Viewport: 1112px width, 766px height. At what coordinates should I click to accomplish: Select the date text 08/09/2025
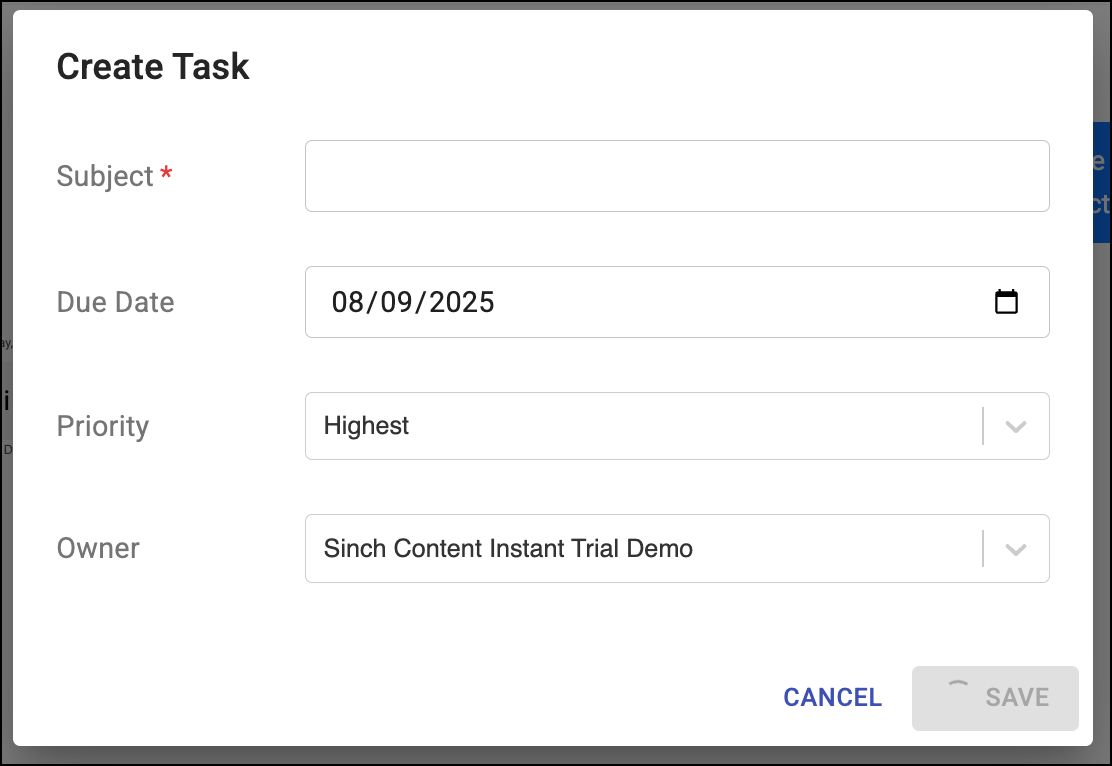pyautogui.click(x=411, y=302)
